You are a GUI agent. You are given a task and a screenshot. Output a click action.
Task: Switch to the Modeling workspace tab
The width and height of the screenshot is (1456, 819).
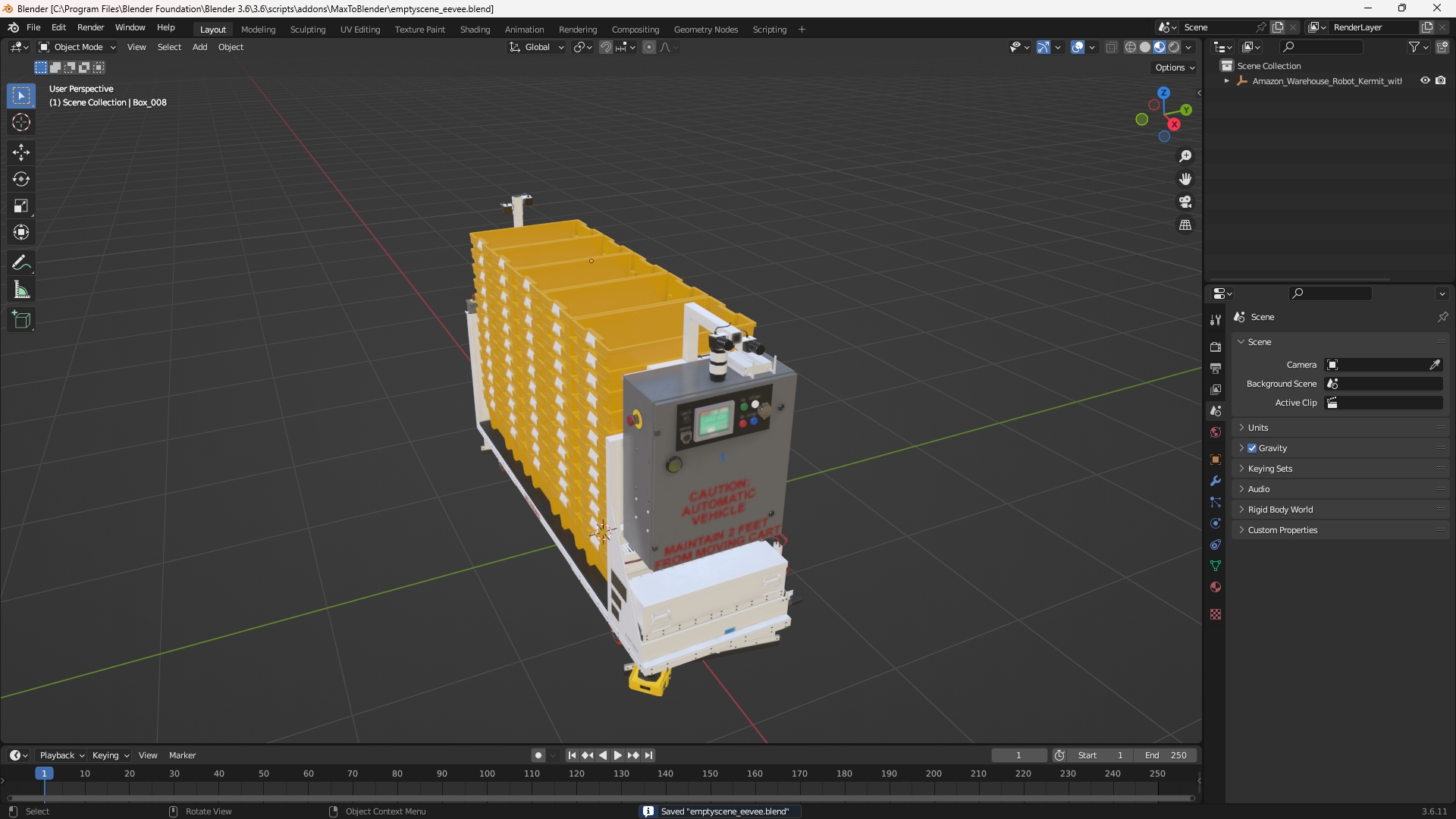258,30
